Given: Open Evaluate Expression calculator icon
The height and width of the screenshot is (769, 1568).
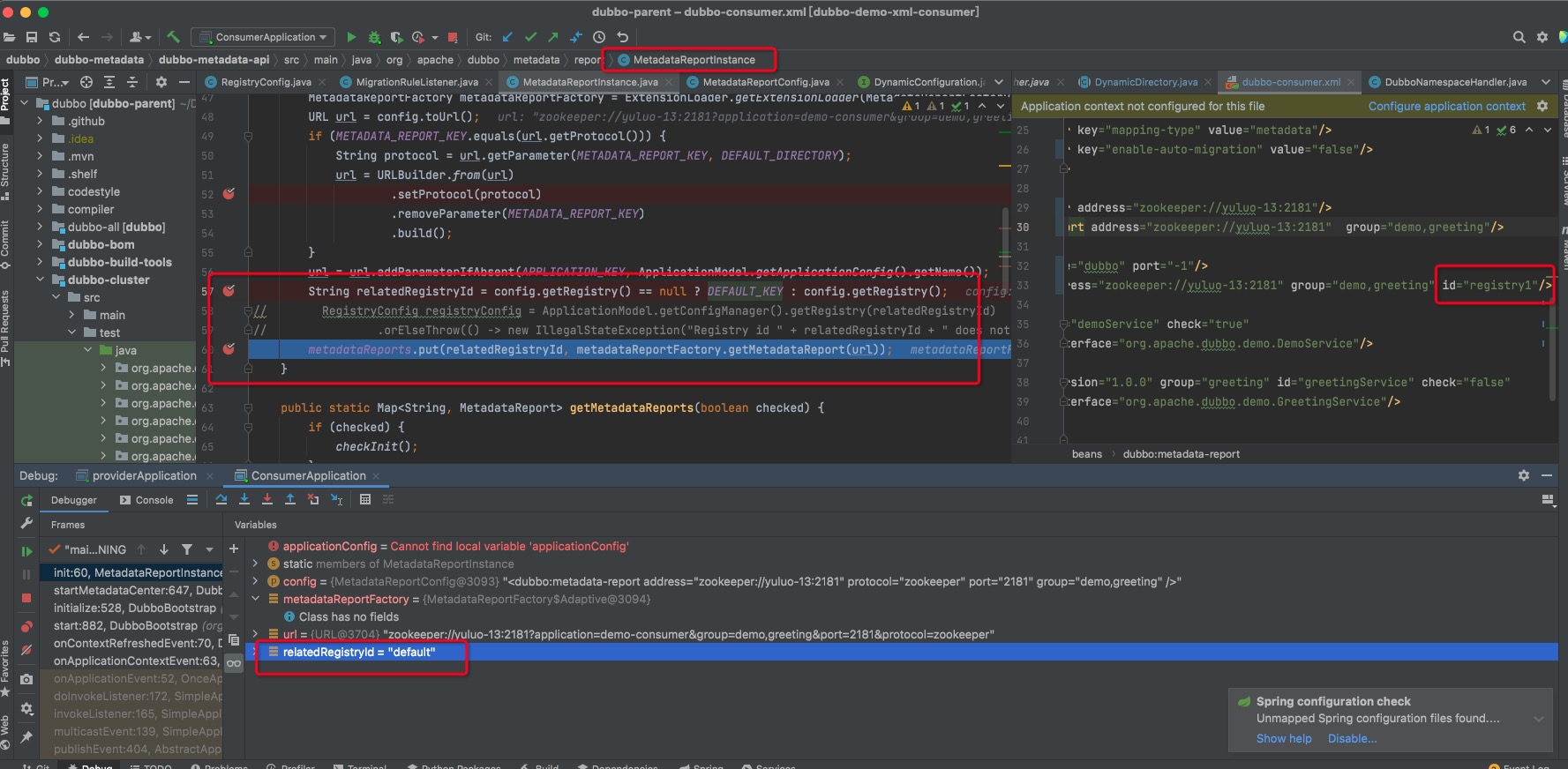Looking at the screenshot, I should point(365,499).
